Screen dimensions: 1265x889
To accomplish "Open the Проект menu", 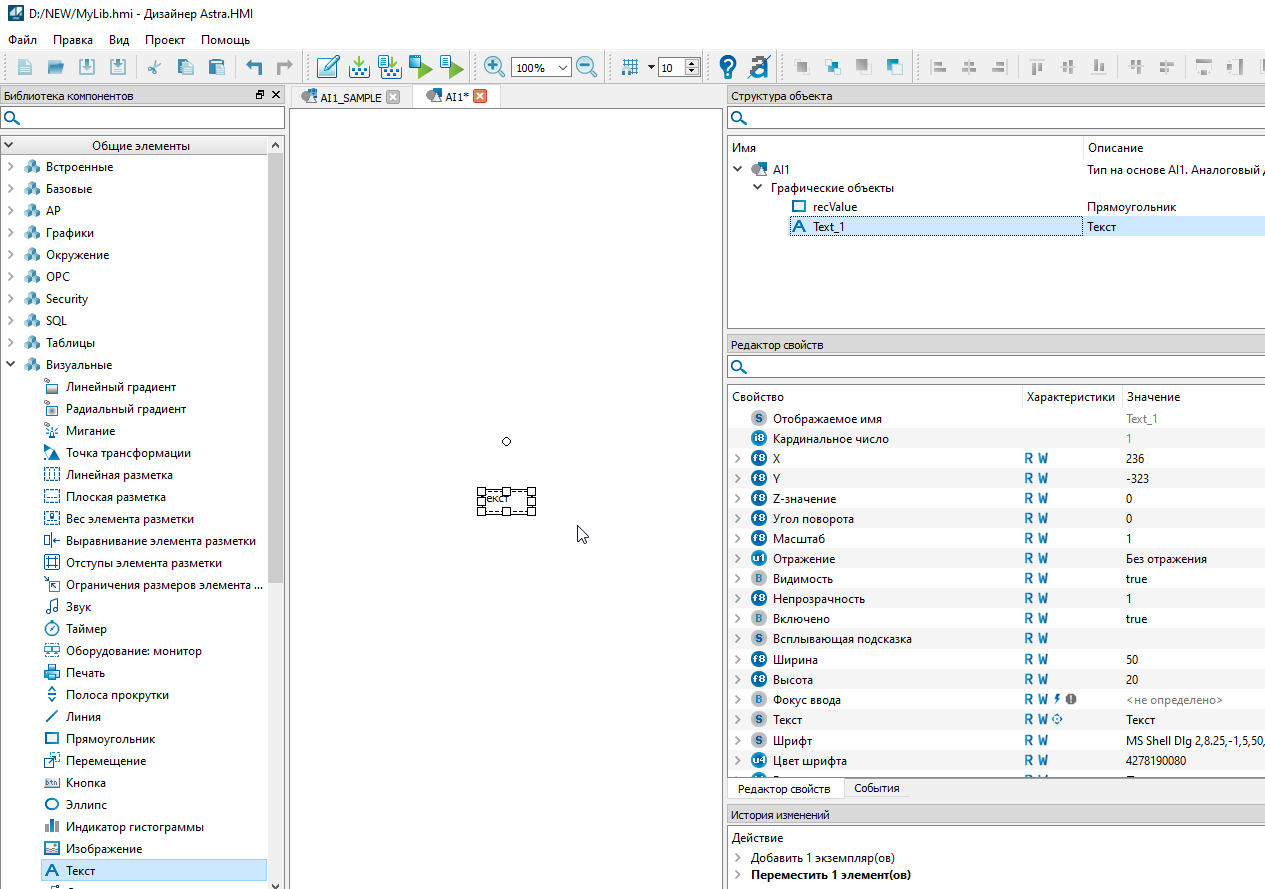I will tap(165, 40).
